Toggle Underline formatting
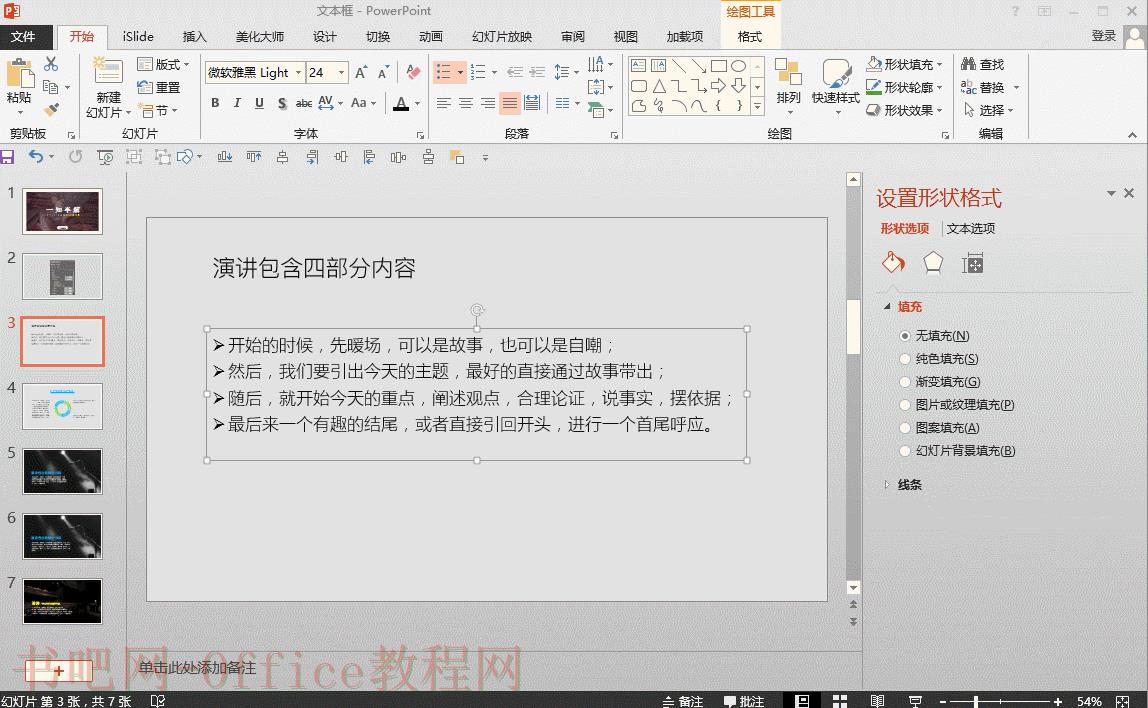Screen dimensions: 1148x708 (x=259, y=103)
